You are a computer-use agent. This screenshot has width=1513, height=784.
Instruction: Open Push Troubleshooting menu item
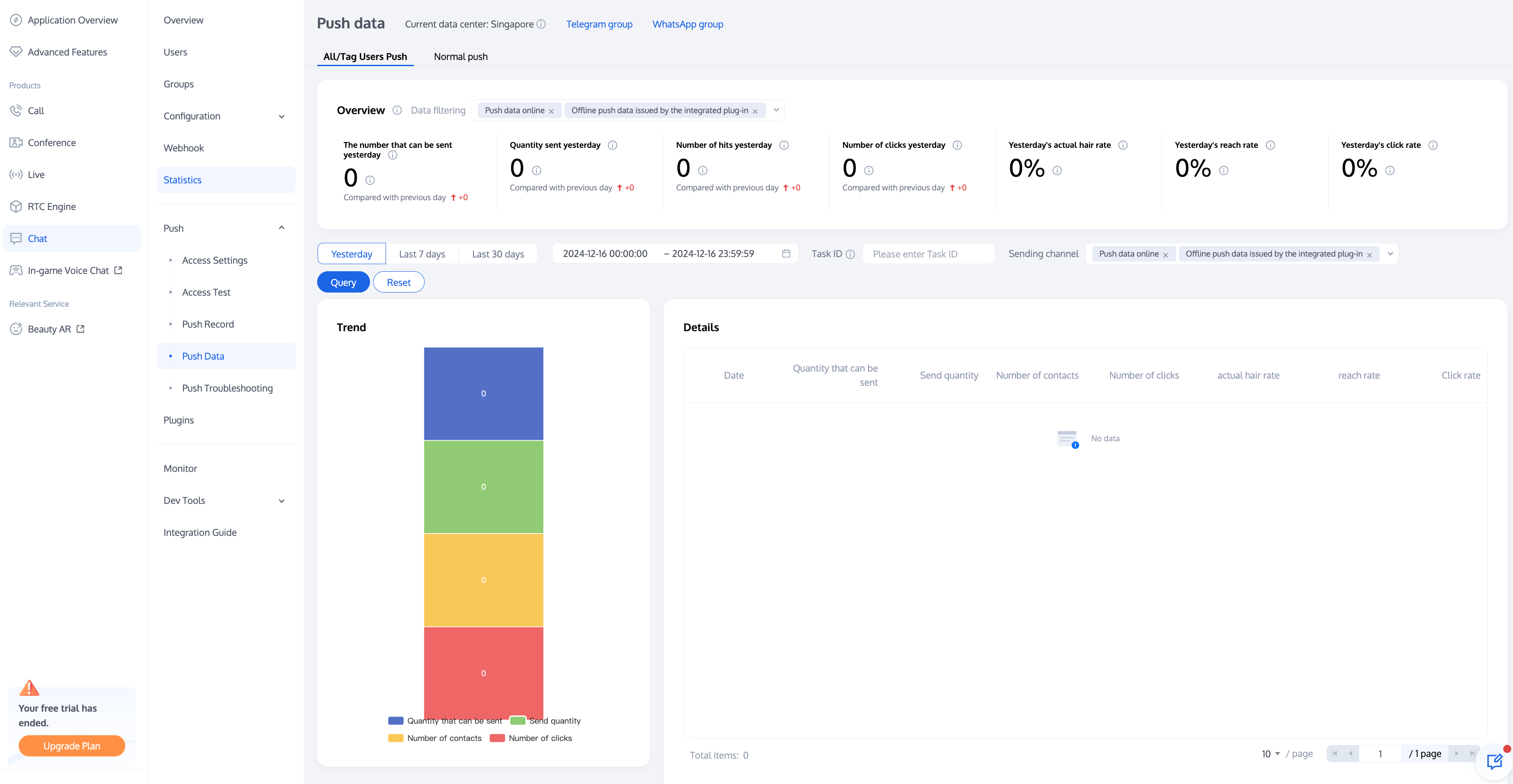pos(227,388)
